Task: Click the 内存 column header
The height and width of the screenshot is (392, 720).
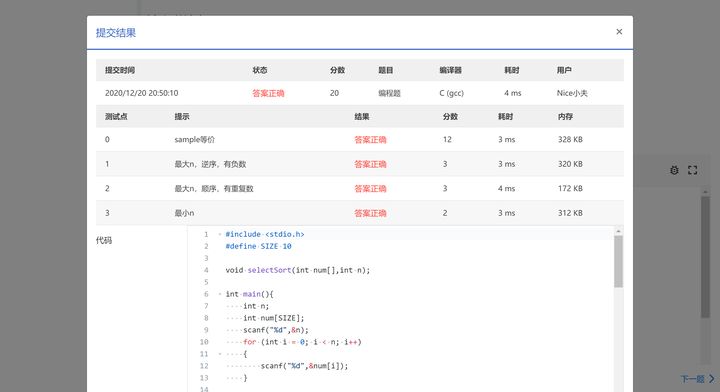Action: (565, 117)
